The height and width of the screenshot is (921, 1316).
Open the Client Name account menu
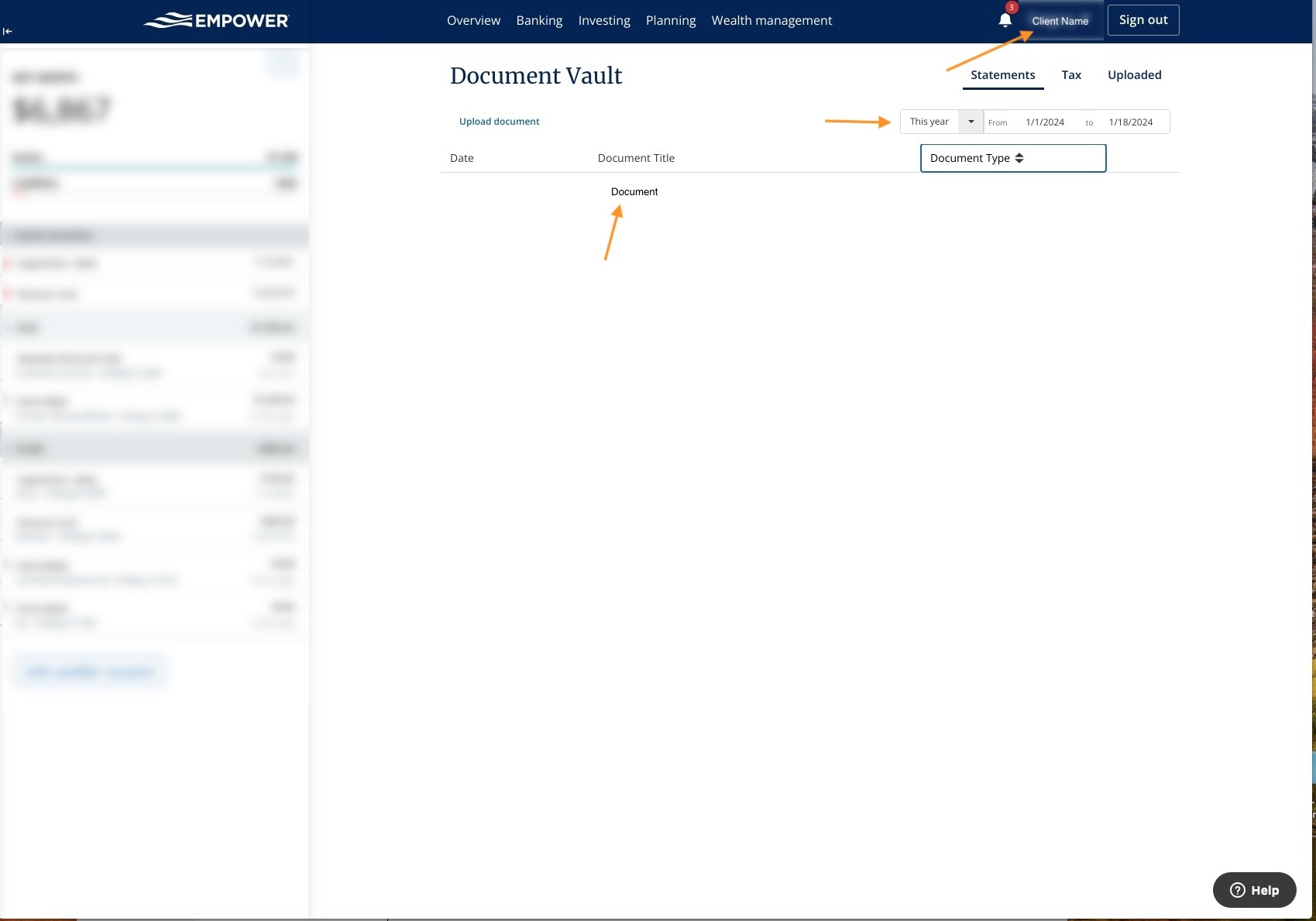[x=1060, y=21]
